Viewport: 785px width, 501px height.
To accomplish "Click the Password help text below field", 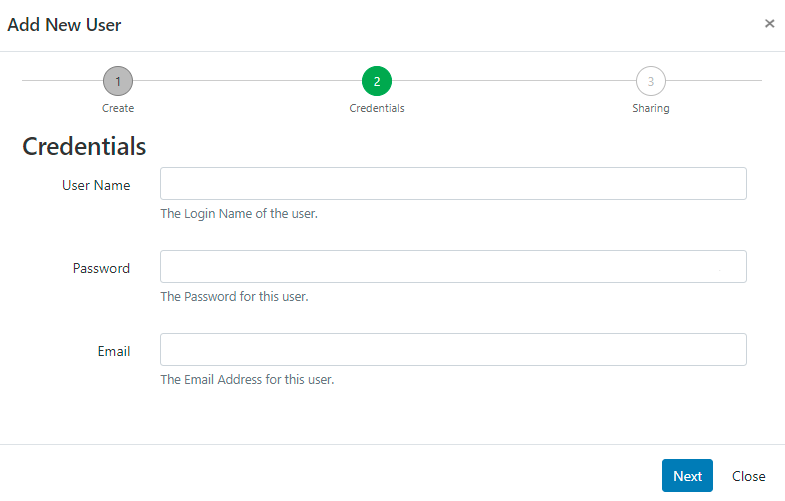I will (x=234, y=296).
